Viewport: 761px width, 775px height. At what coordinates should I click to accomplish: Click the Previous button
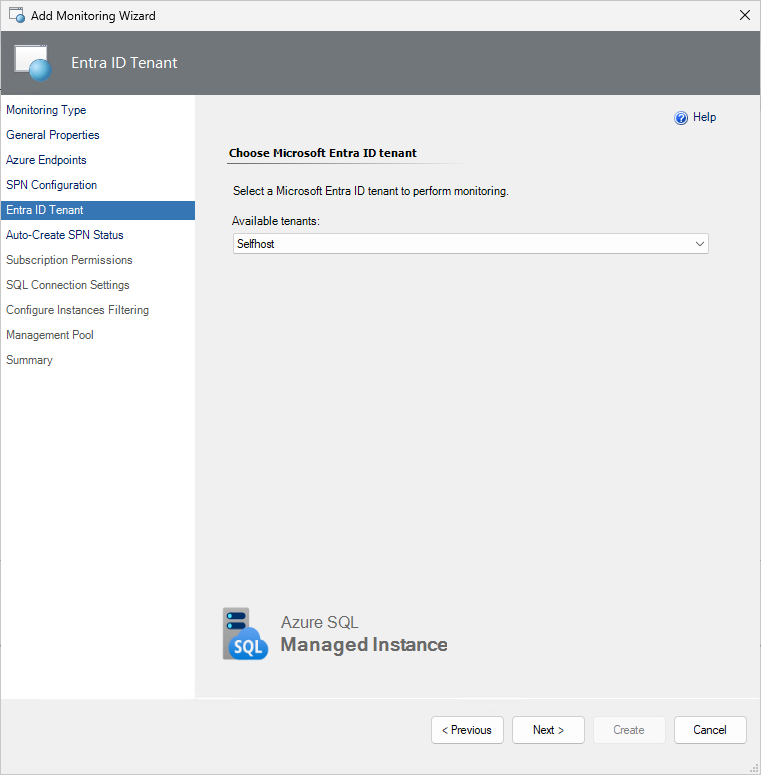pos(467,730)
